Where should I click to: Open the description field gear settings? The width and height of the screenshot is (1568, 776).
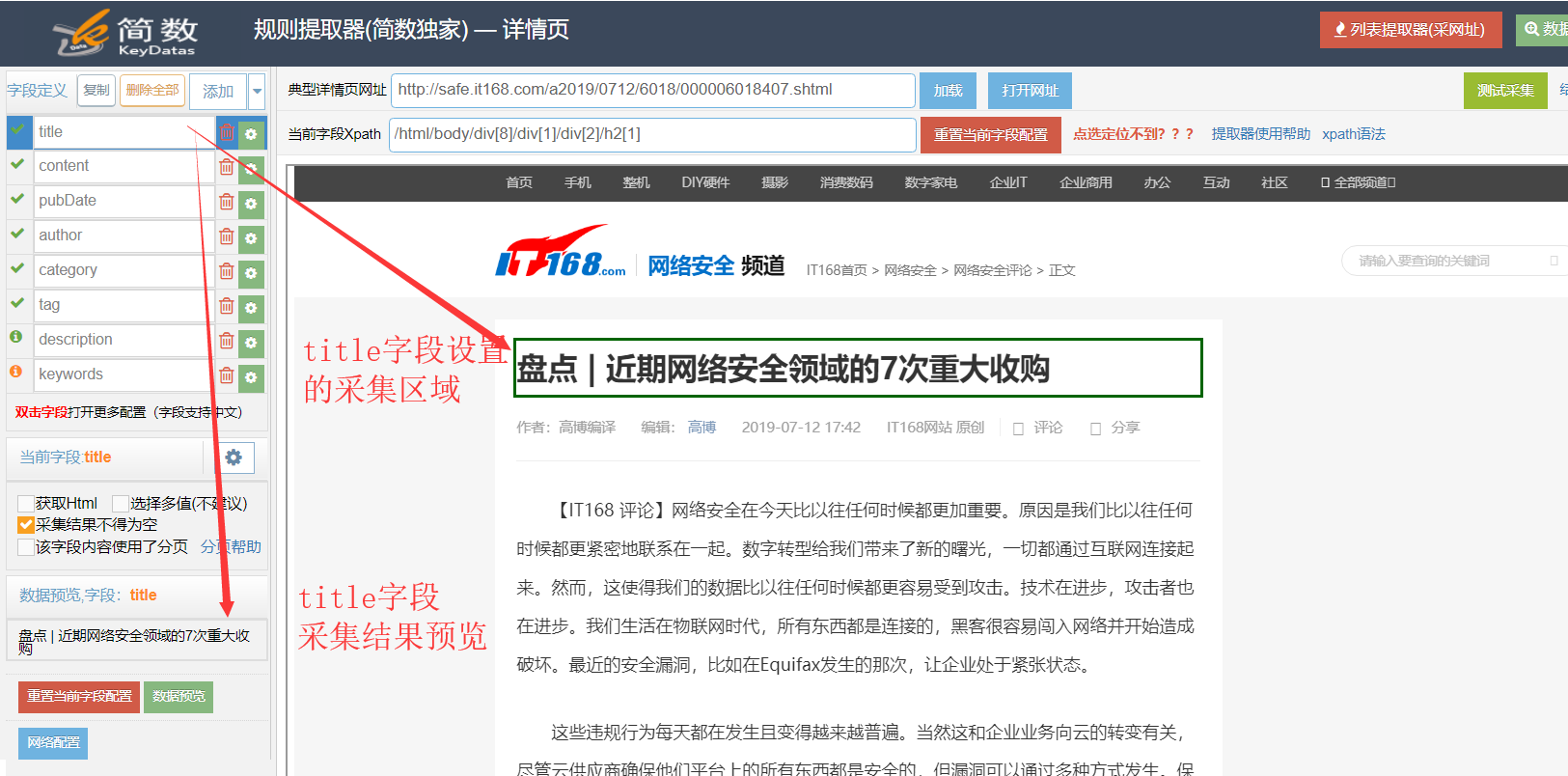point(251,343)
